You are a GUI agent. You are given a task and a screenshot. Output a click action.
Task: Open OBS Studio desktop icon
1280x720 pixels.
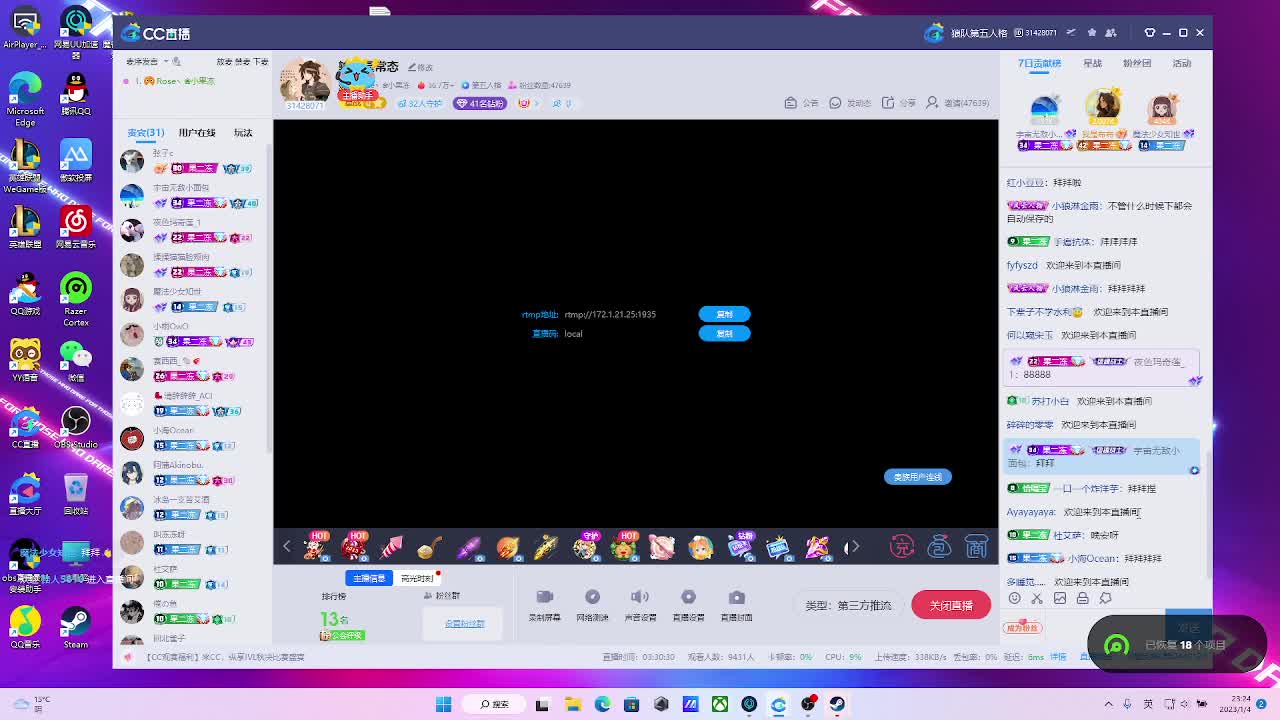pyautogui.click(x=76, y=427)
